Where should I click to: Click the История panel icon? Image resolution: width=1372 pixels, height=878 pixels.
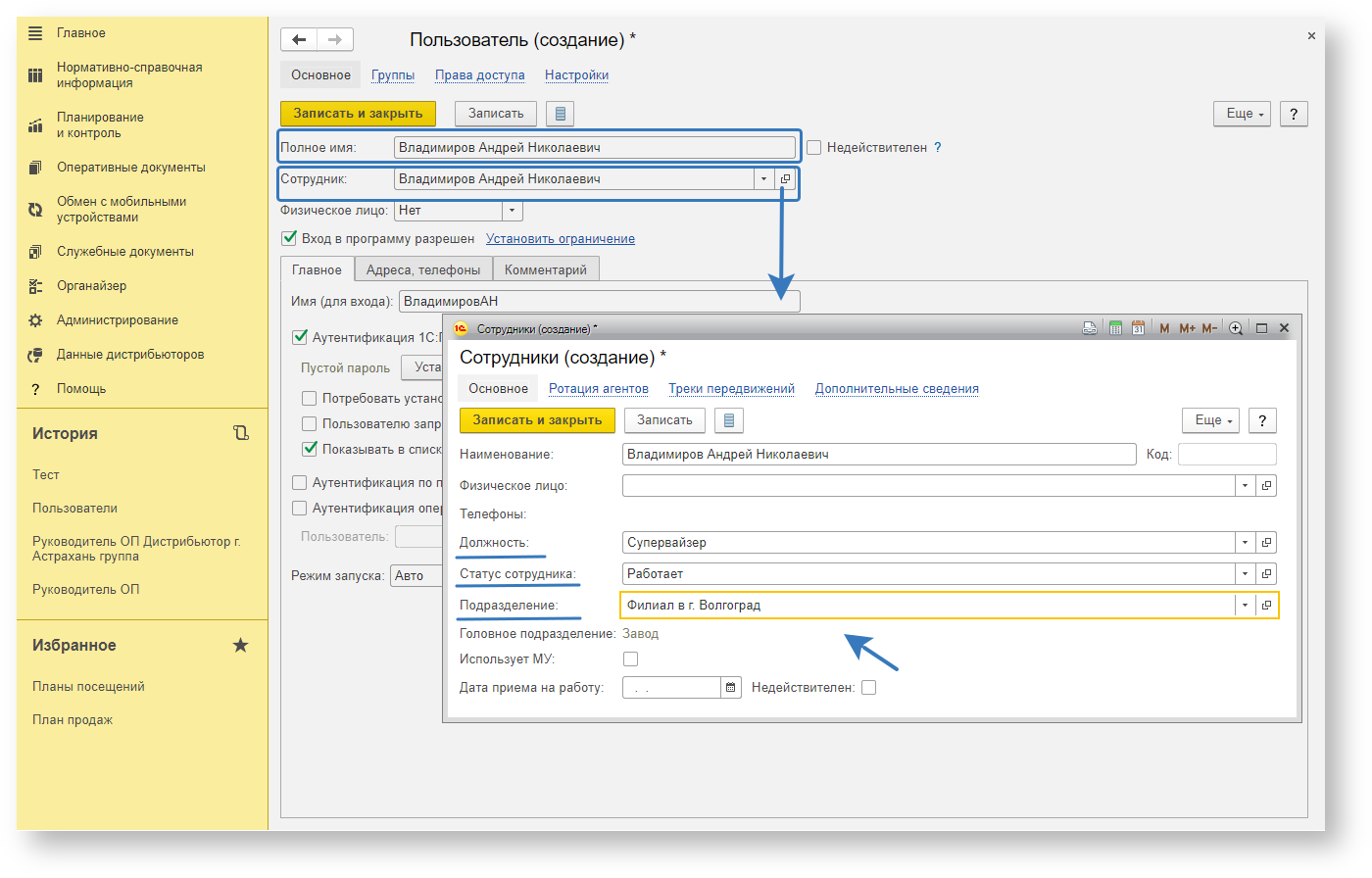click(241, 432)
